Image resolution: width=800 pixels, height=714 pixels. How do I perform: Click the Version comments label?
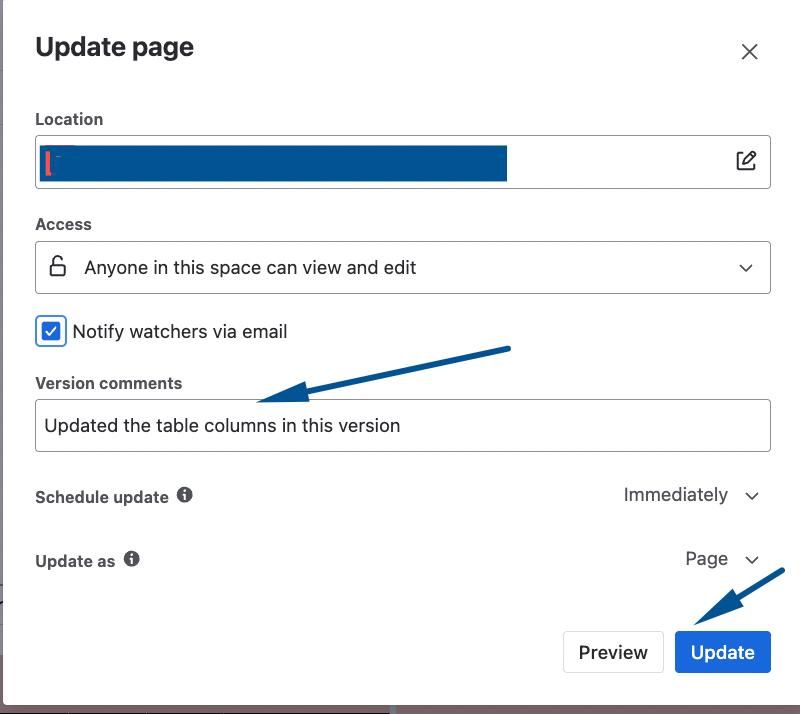pyautogui.click(x=109, y=383)
